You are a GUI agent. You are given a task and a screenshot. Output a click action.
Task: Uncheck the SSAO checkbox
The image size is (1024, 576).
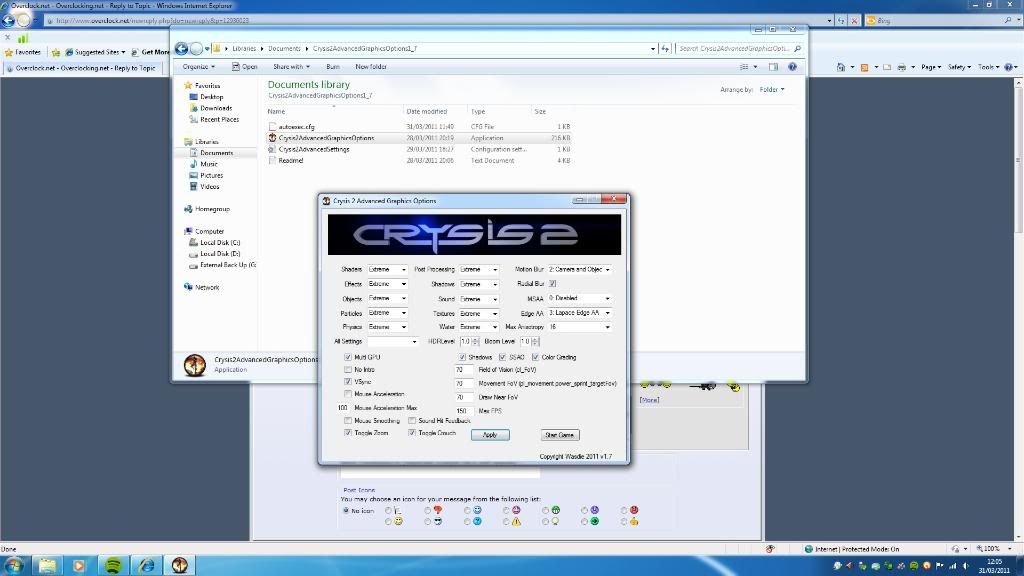[x=502, y=357]
